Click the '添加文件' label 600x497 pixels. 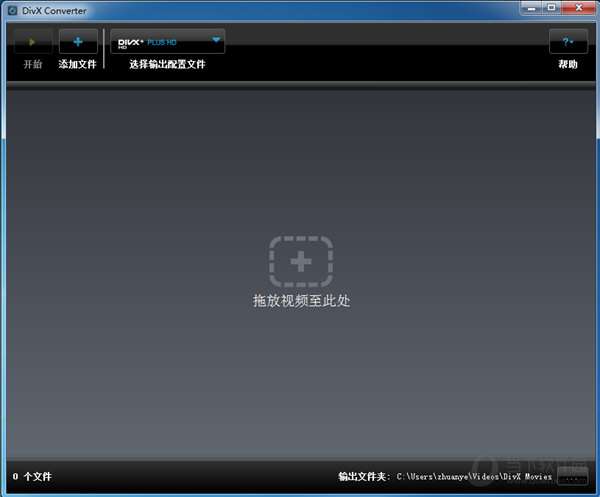(77, 64)
